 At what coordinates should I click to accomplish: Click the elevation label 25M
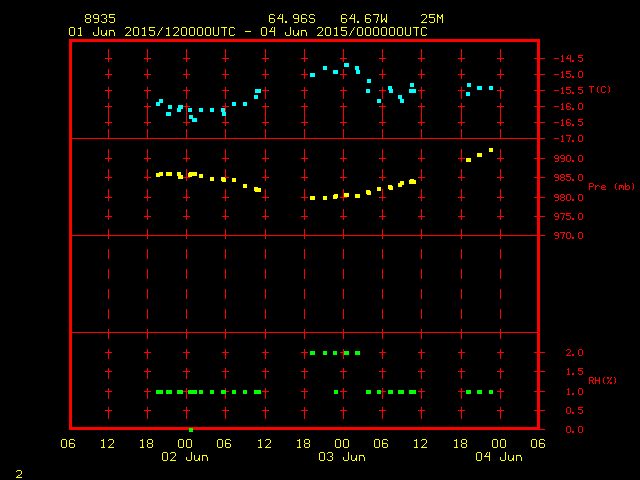[x=432, y=19]
